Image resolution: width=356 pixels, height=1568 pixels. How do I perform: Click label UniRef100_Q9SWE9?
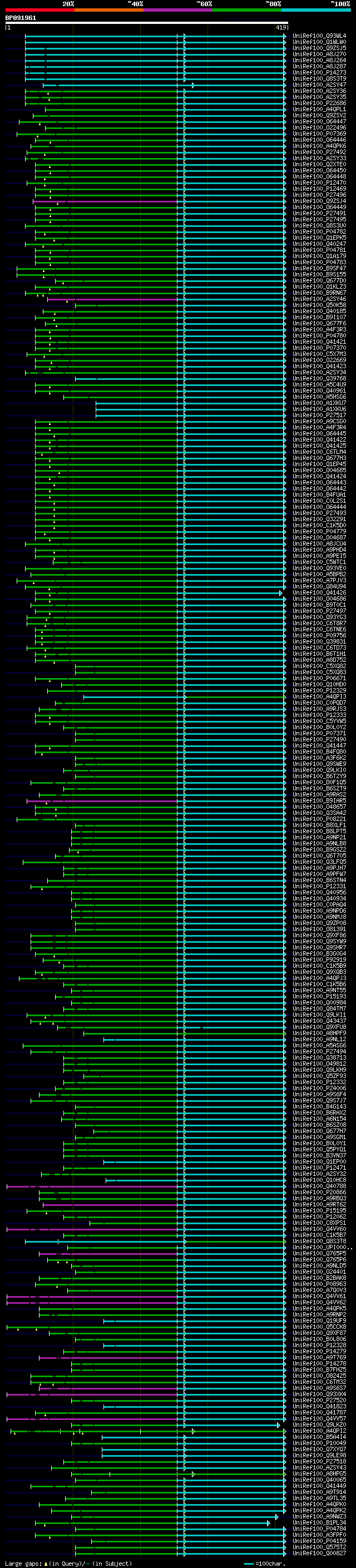click(x=319, y=764)
